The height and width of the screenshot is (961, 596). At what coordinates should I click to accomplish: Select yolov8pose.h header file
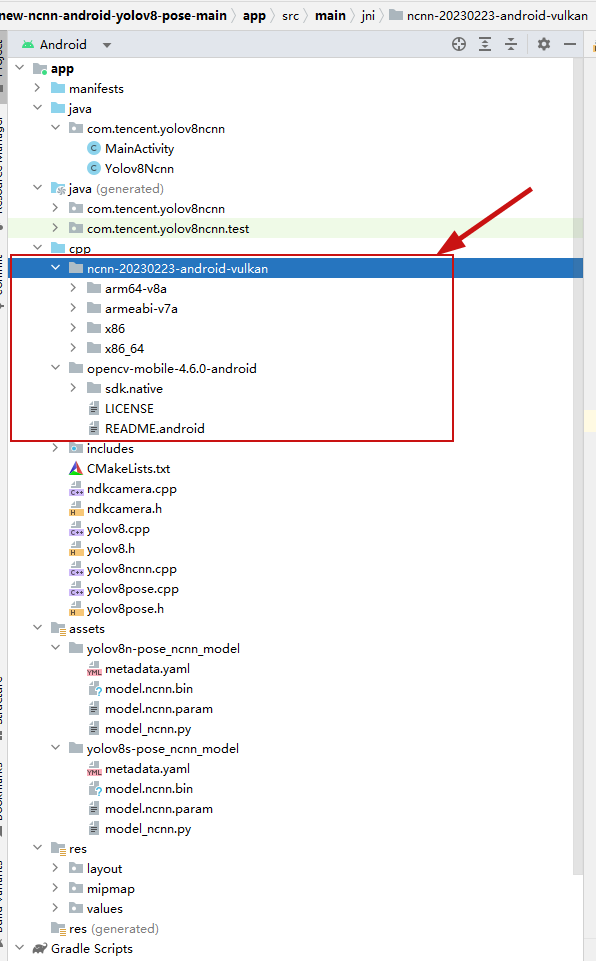pyautogui.click(x=125, y=609)
